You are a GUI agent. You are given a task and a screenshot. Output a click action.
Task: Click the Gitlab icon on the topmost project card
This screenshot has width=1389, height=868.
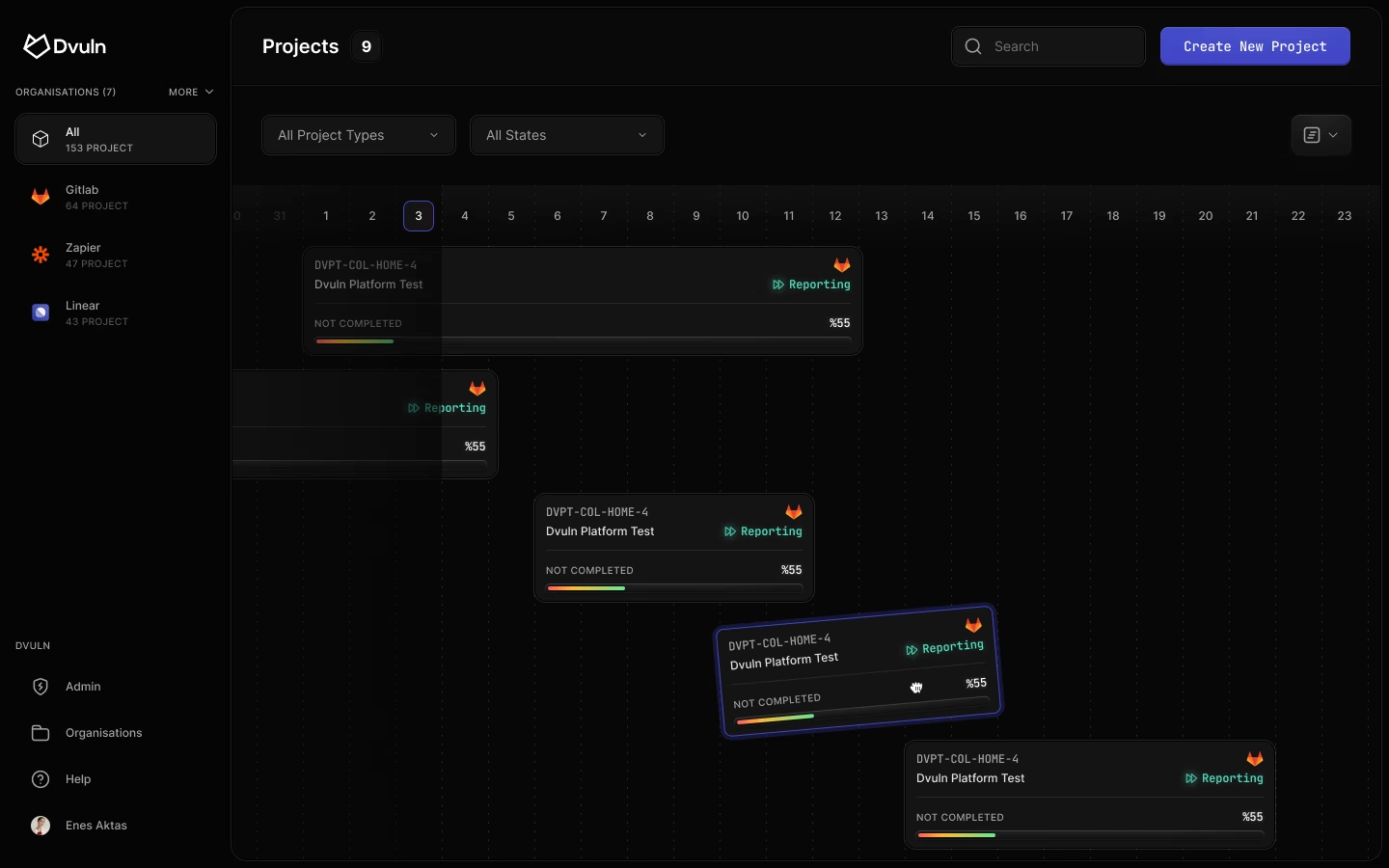click(842, 265)
